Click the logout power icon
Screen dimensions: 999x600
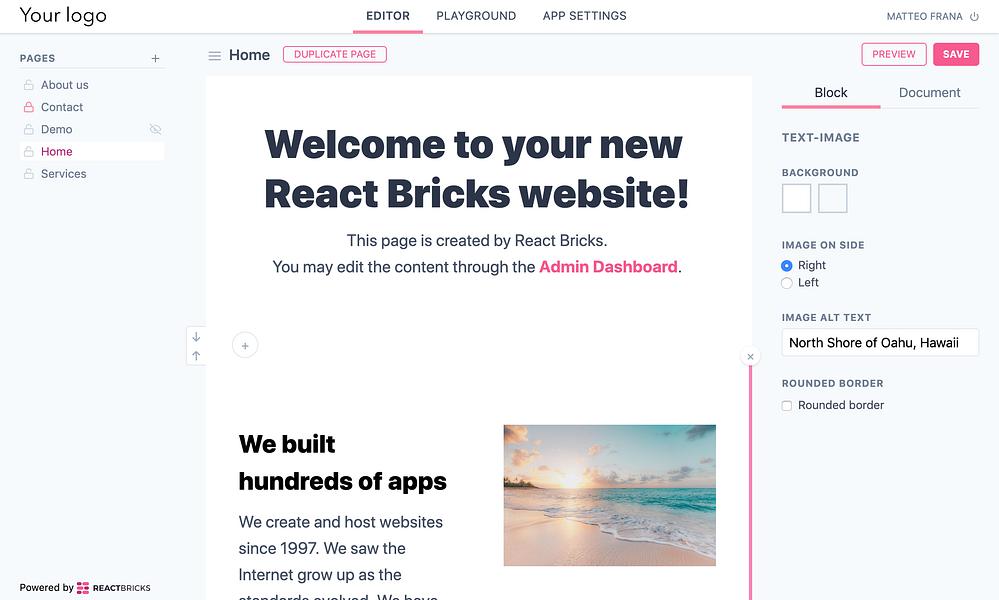point(974,17)
